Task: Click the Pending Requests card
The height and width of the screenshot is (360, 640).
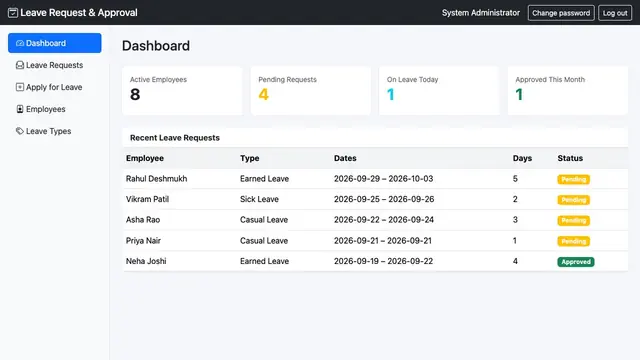Action: [x=311, y=91]
